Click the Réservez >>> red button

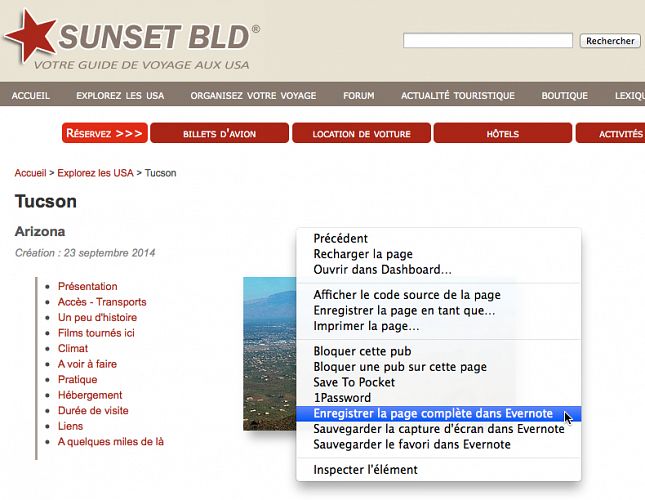[x=104, y=133]
